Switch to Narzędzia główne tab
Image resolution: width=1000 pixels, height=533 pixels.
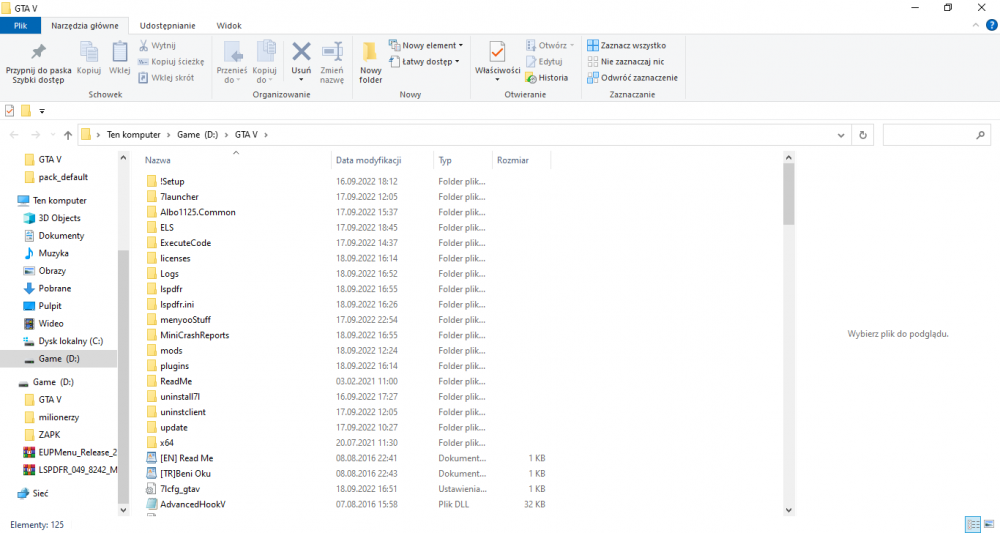pyautogui.click(x=85, y=26)
